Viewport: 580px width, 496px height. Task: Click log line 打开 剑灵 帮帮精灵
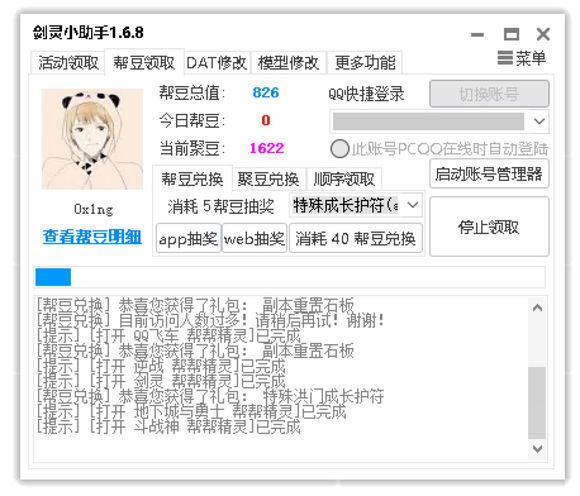[161, 381]
